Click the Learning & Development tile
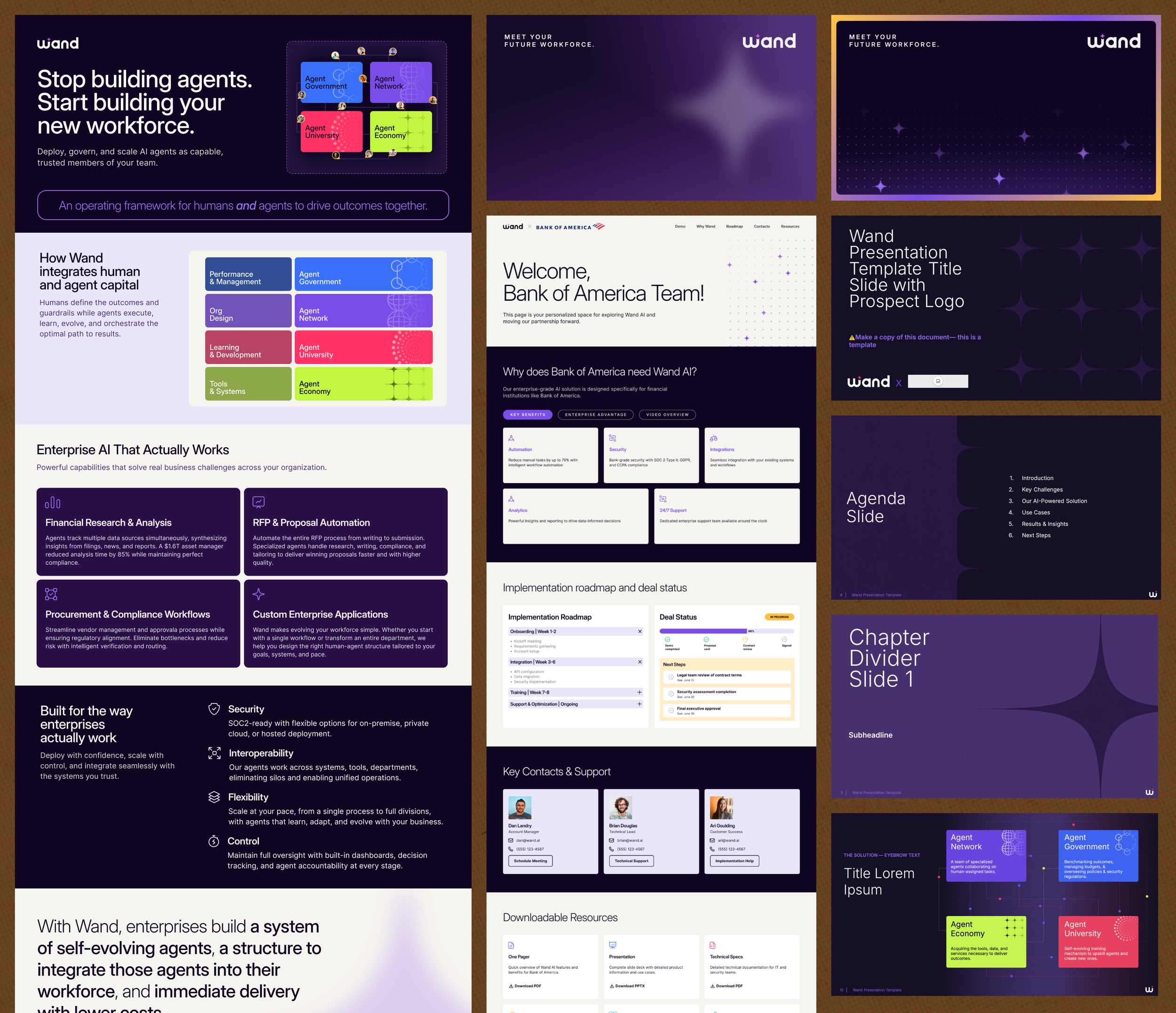Image resolution: width=1176 pixels, height=1013 pixels. tap(248, 348)
